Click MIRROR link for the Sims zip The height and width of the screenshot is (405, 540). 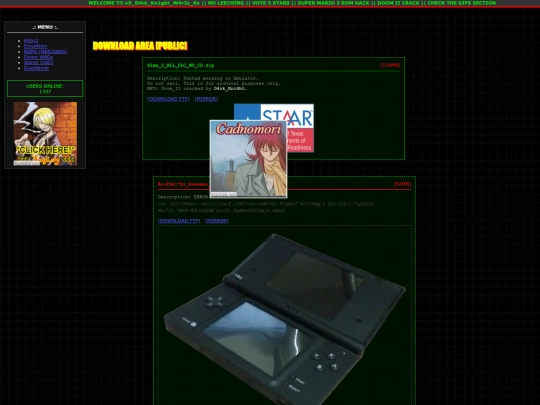(x=206, y=99)
